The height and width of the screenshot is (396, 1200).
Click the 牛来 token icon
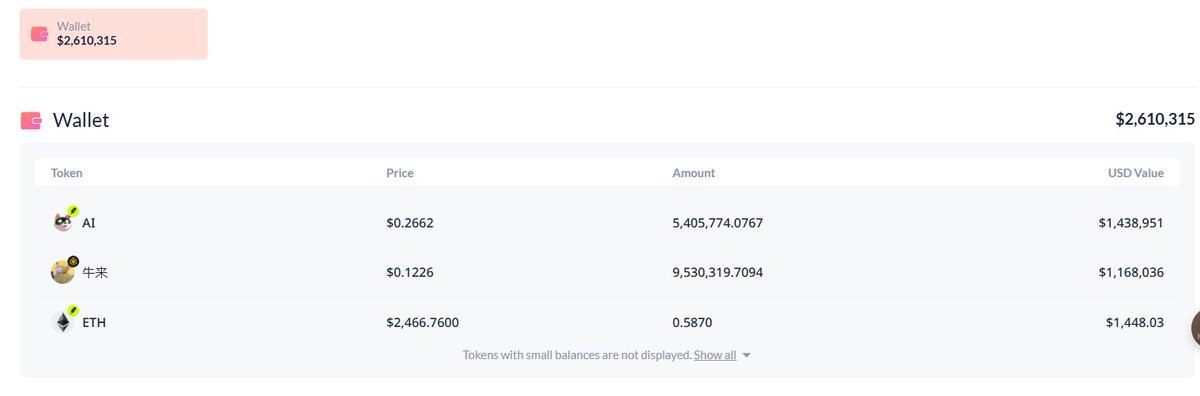[x=62, y=272]
